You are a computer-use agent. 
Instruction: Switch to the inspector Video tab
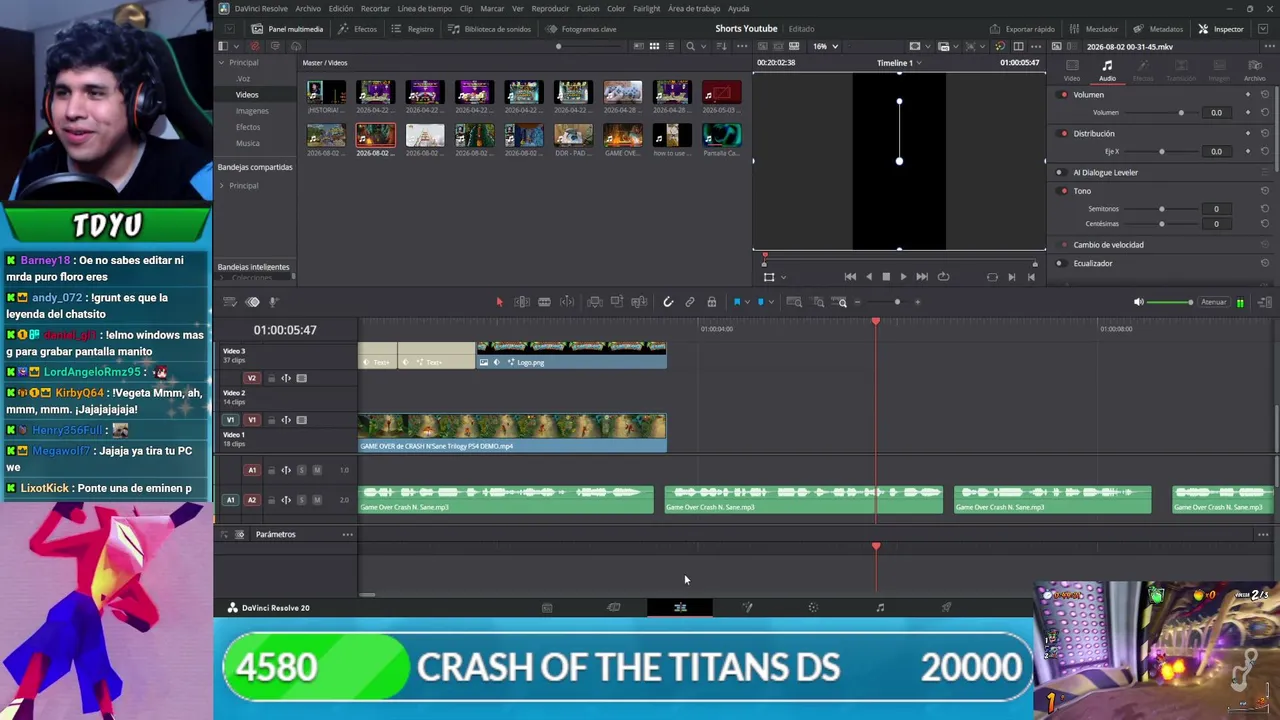[1072, 71]
